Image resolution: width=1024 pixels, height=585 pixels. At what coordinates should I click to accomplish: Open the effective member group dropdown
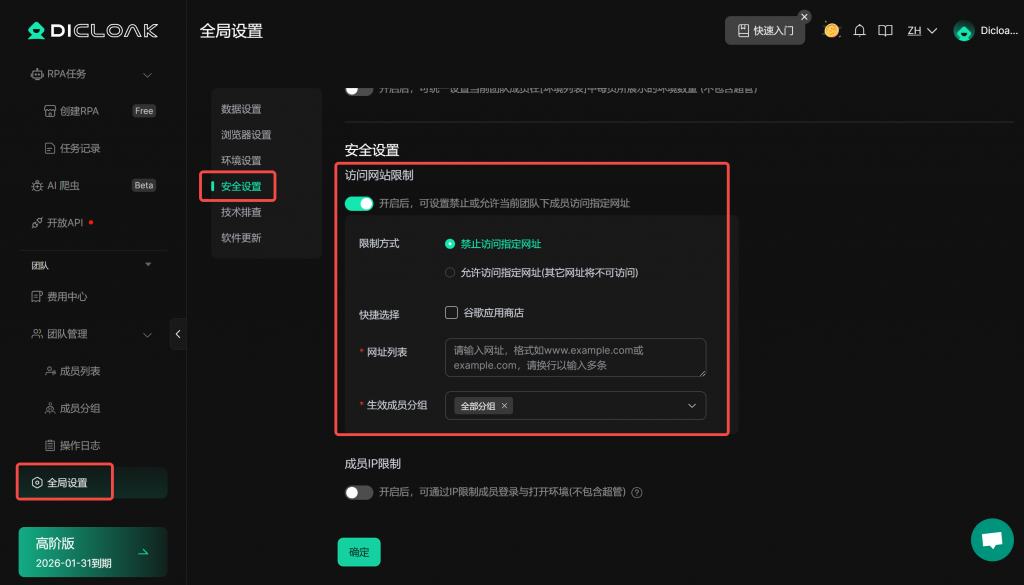[x=691, y=405]
